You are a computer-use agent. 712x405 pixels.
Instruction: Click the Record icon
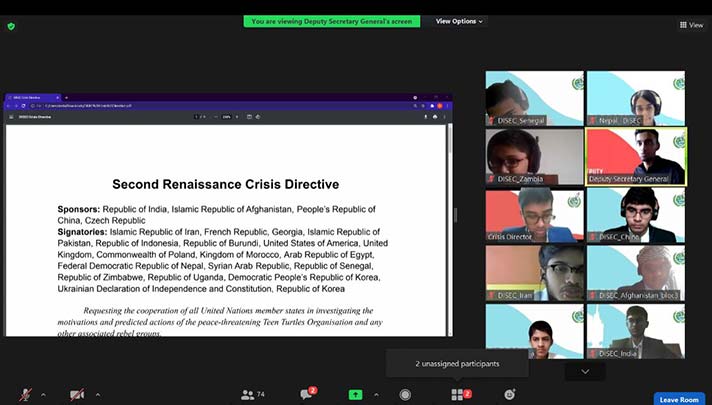click(405, 394)
